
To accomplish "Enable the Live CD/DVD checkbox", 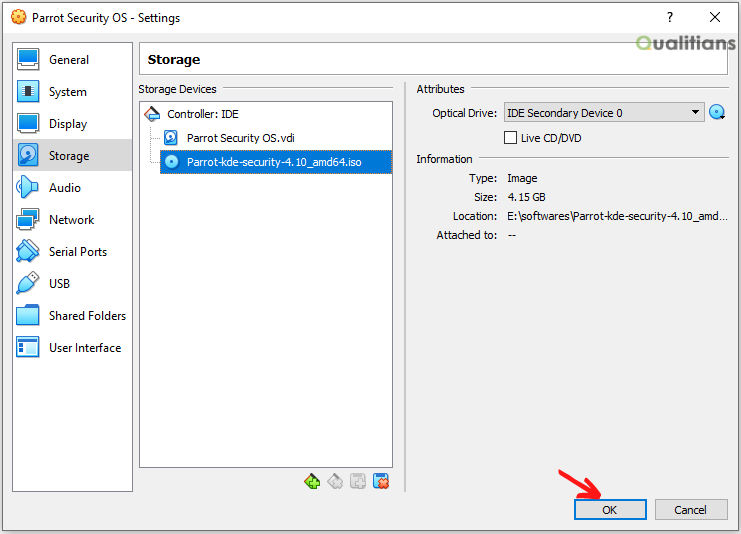I will [x=510, y=138].
